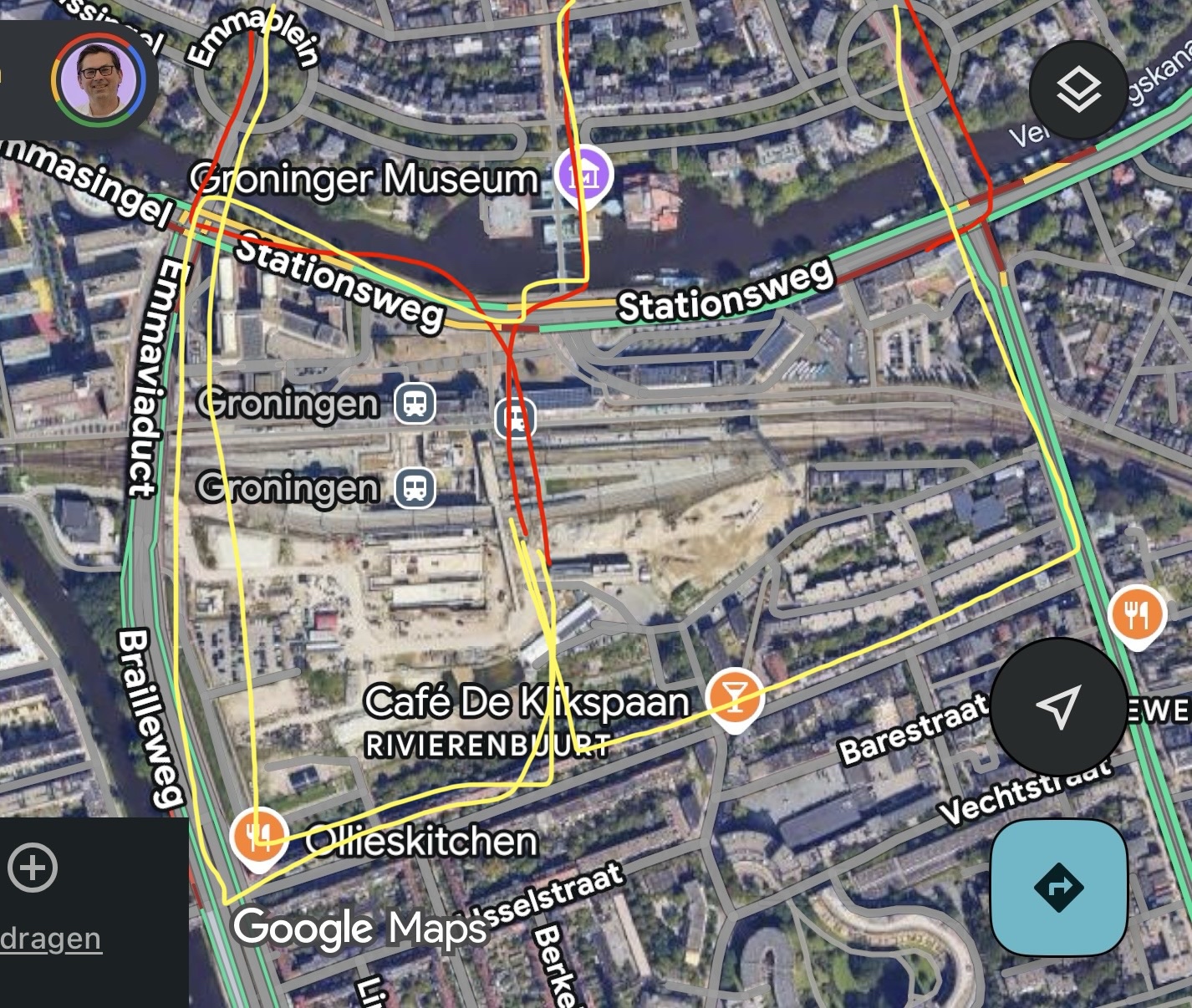The width and height of the screenshot is (1192, 1008).
Task: Open the Google account profile picture
Action: 99,80
